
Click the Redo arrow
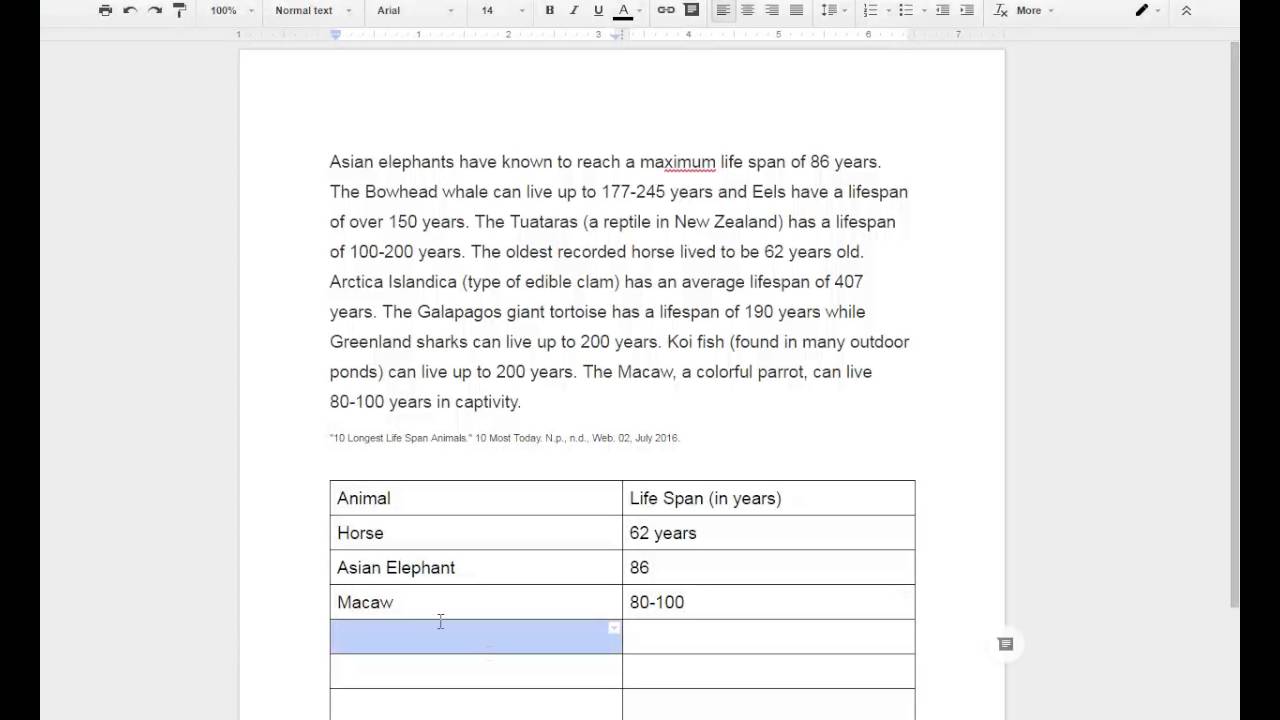coord(155,10)
